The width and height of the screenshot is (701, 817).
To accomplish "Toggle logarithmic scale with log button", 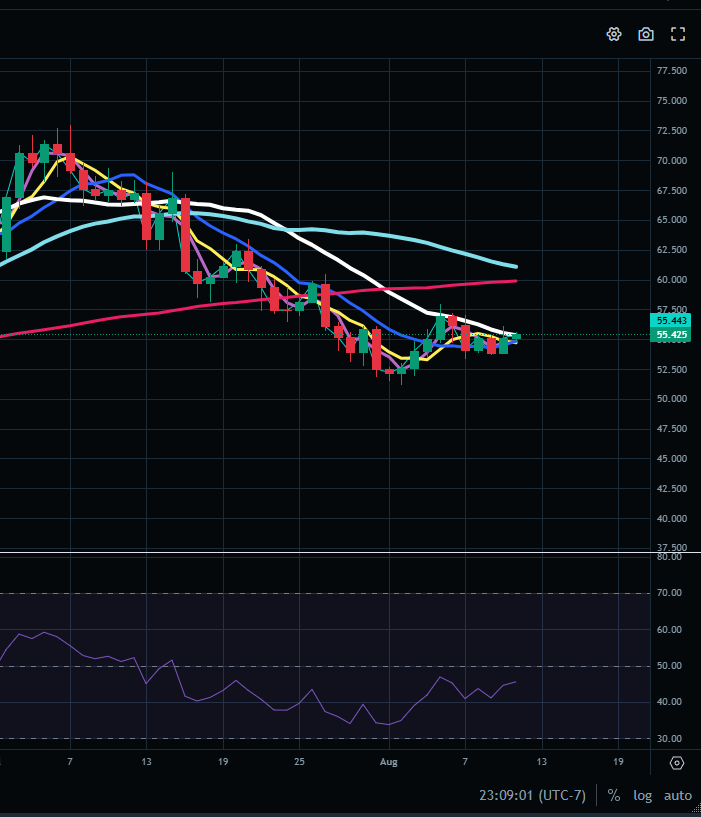I will (x=643, y=796).
